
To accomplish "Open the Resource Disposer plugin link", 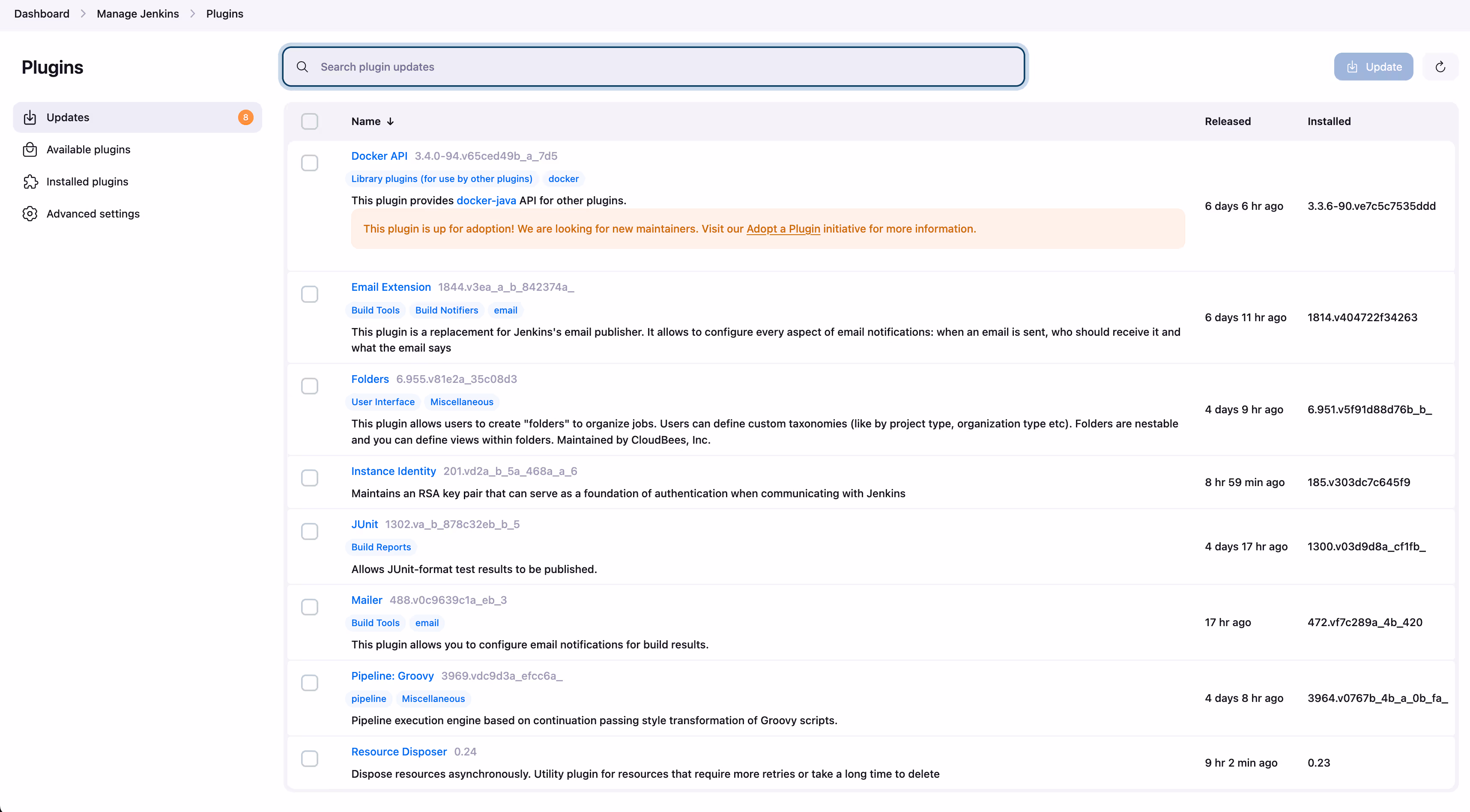I will coord(399,752).
